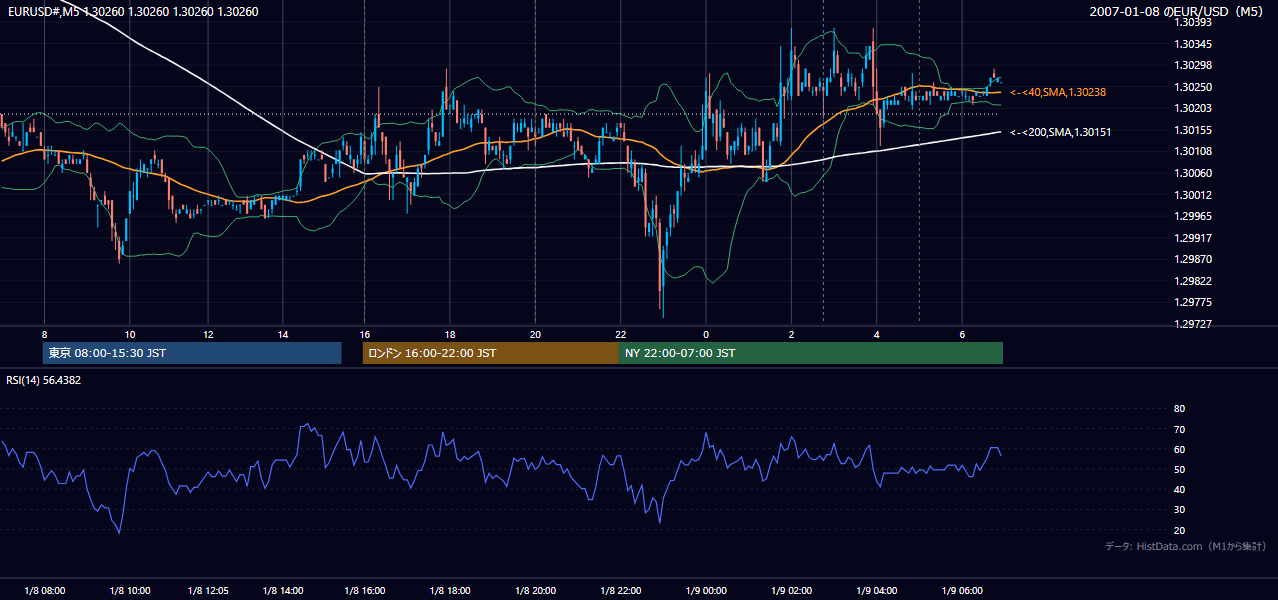Click hour tick 20 on price chart axis
Viewport: 1278px width, 600px height.
click(535, 334)
